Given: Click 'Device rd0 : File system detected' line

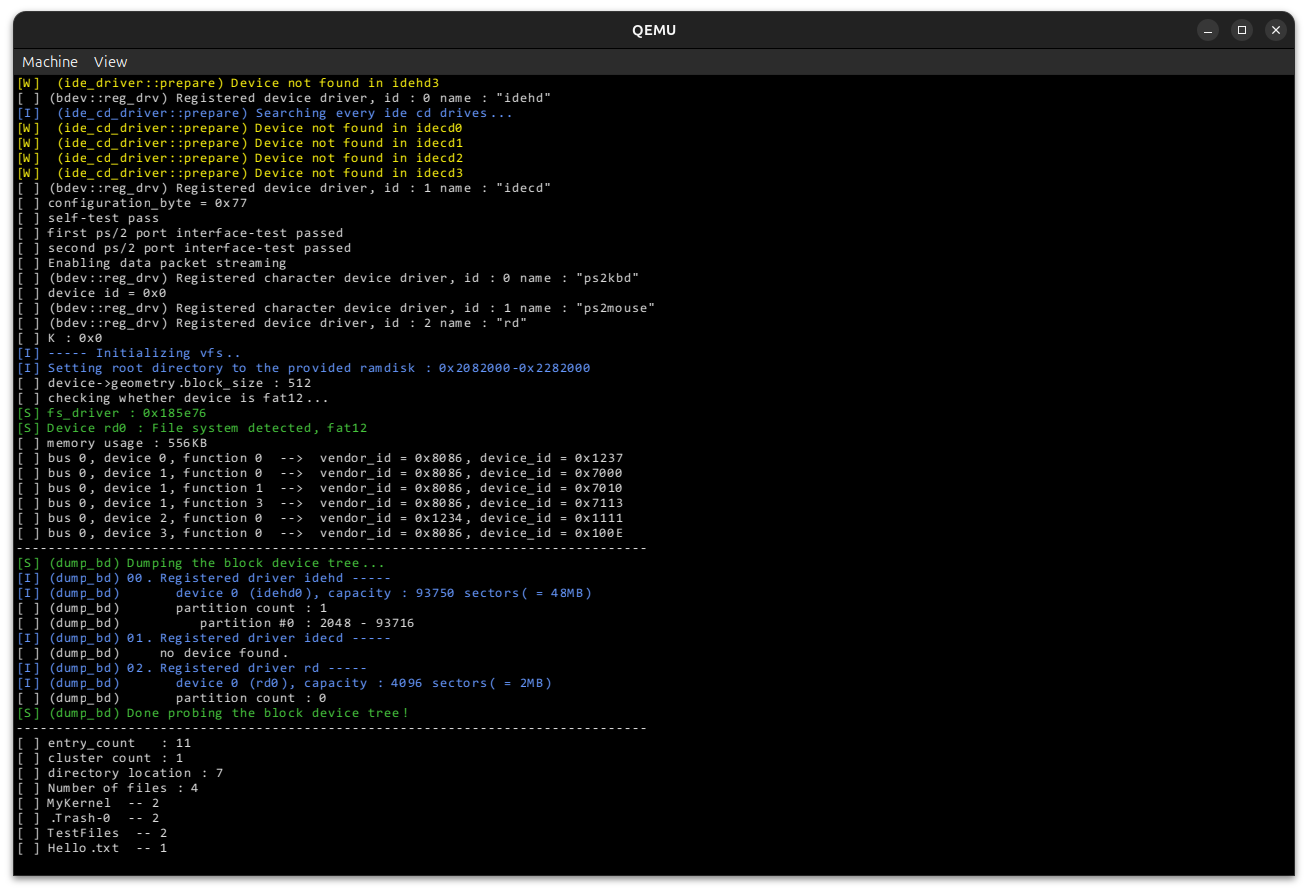Looking at the screenshot, I should [x=206, y=428].
